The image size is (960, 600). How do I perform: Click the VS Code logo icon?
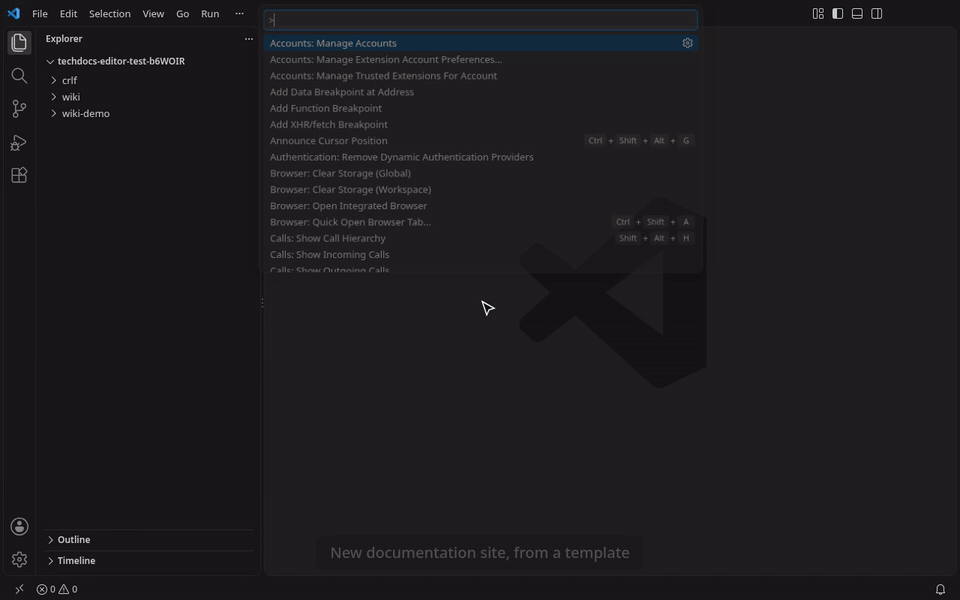pos(13,13)
